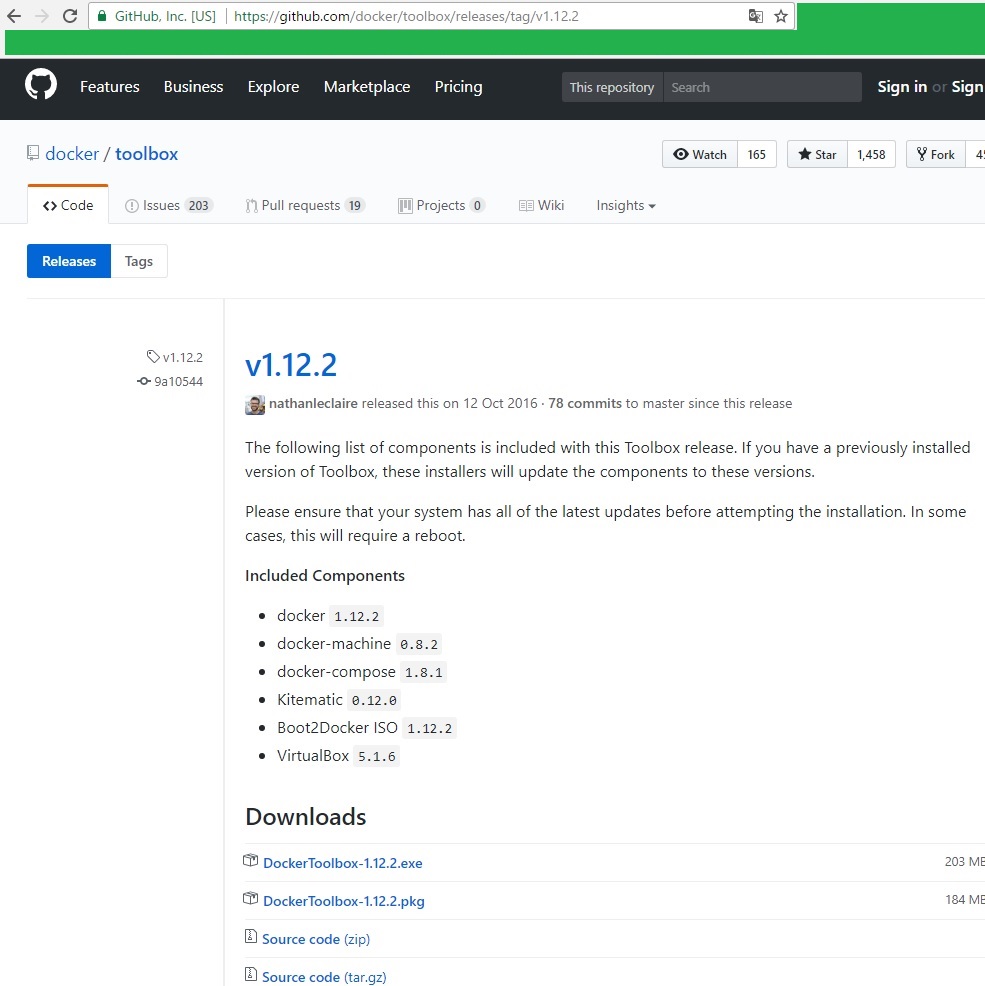Click the Kitematic 0.12.0 version text
Screen dimensions: 985x986
point(374,700)
